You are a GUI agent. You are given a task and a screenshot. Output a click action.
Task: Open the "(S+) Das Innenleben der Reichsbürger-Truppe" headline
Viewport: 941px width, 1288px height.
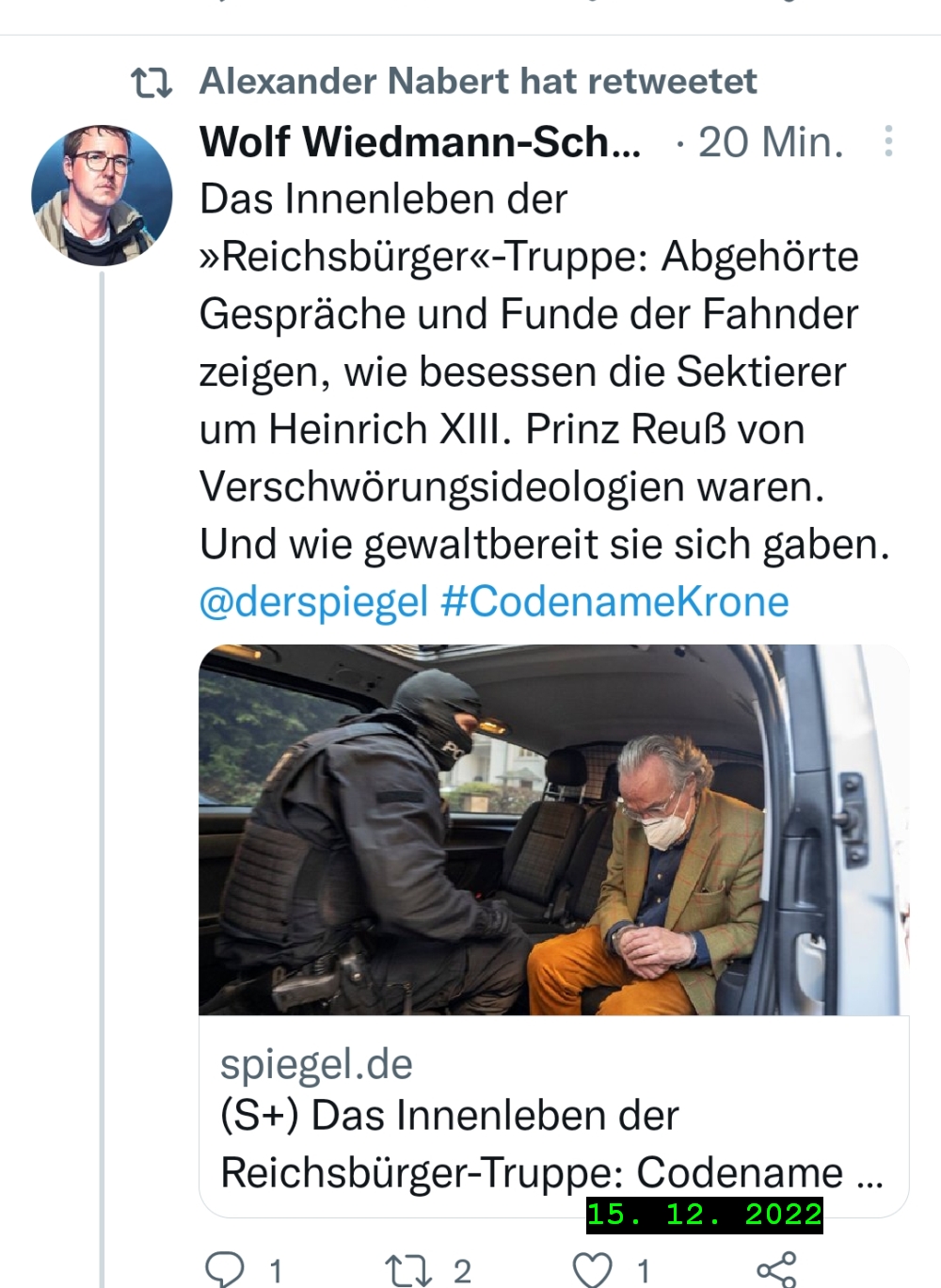551,1144
